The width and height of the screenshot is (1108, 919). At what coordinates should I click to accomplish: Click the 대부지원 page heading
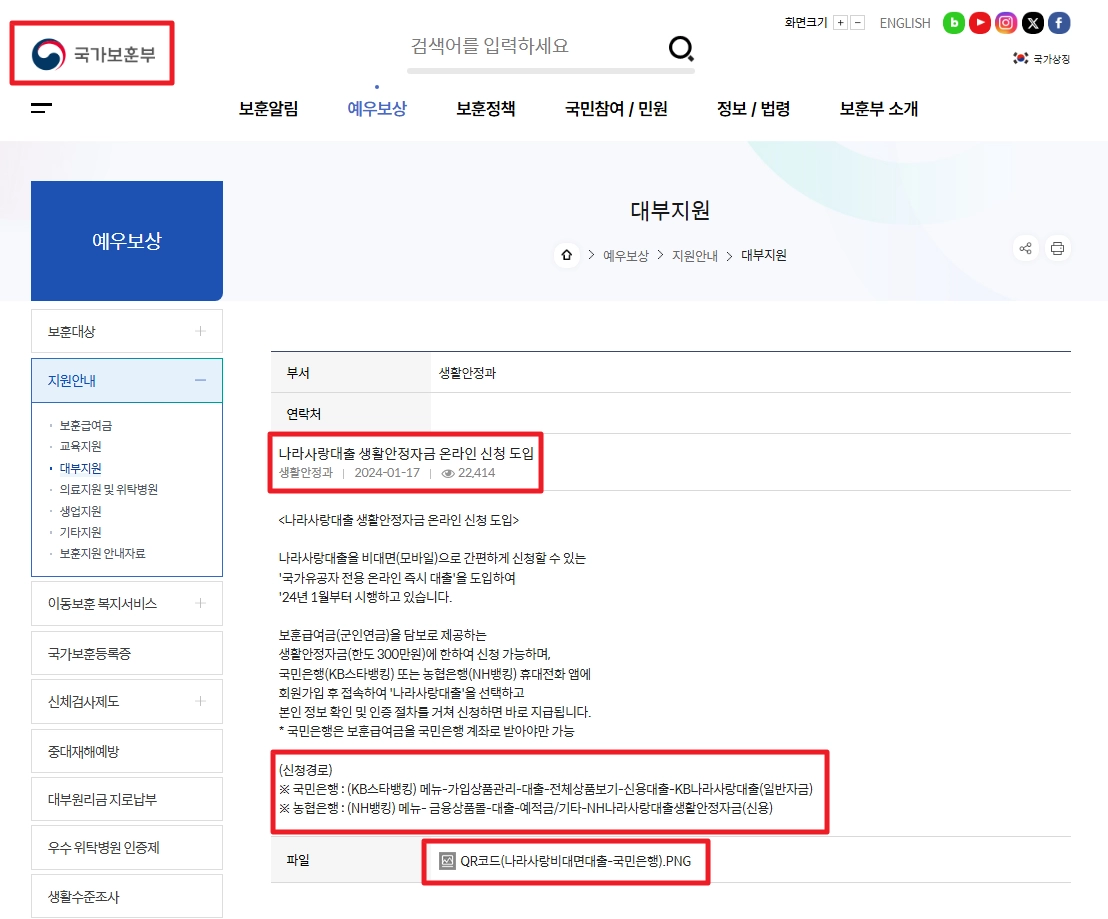coord(670,211)
